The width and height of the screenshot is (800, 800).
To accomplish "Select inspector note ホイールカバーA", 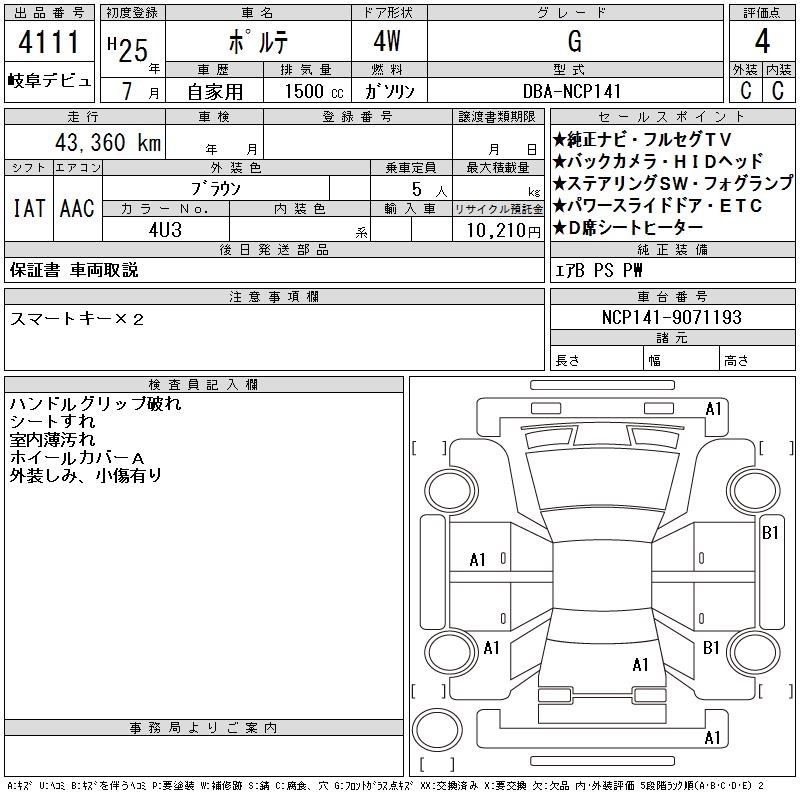I will (x=77, y=458).
